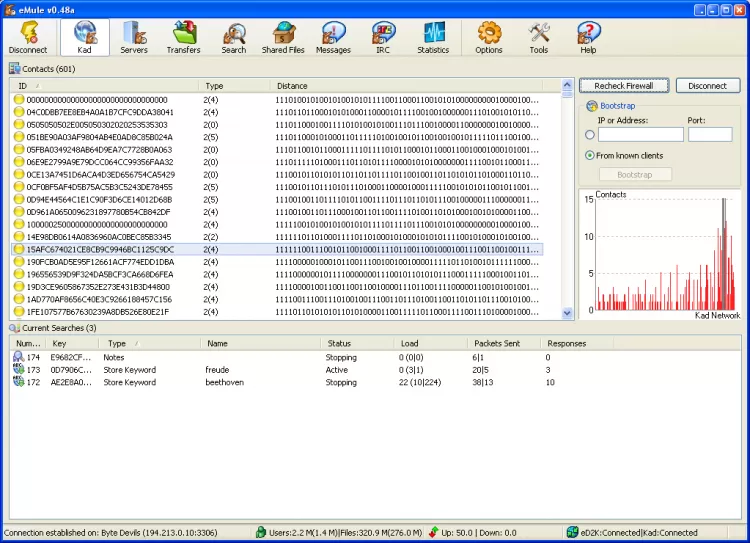The image size is (750, 543).
Task: Open the Search toolbar icon
Action: (x=233, y=37)
